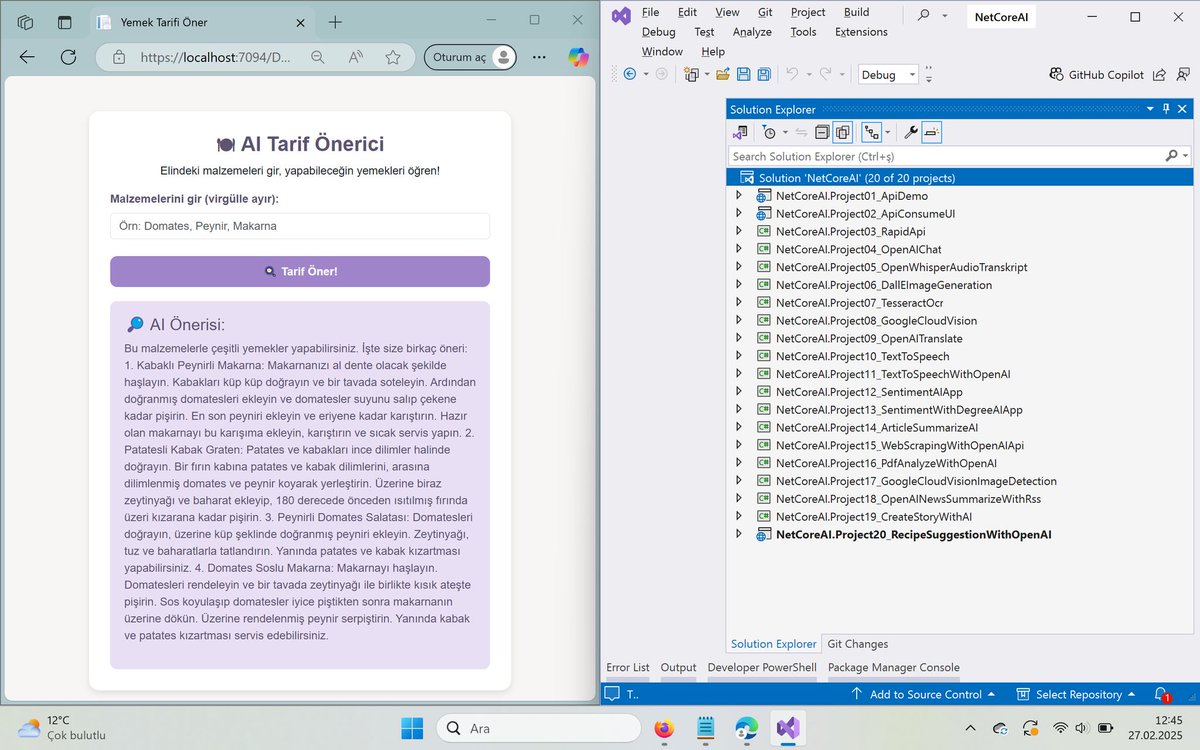Switch between solutions and folder views icon

tap(740, 132)
